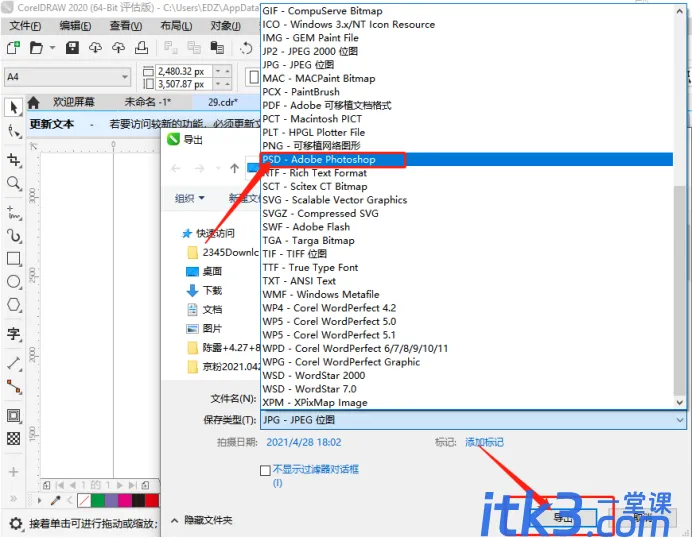Click the cloud download icon
This screenshot has height=538, width=692.
pos(95,47)
